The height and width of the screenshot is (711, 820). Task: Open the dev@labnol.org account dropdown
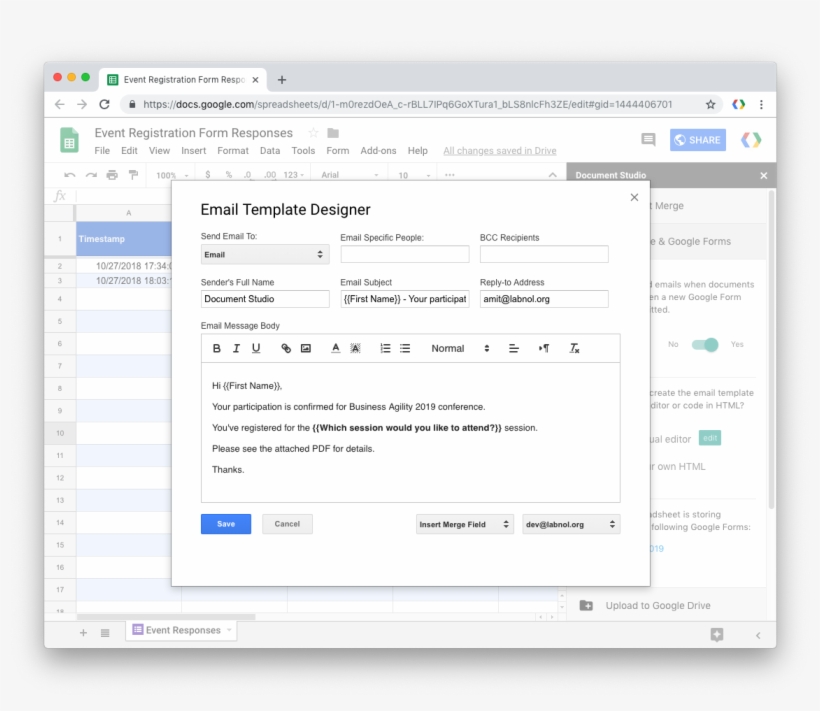pyautogui.click(x=570, y=523)
